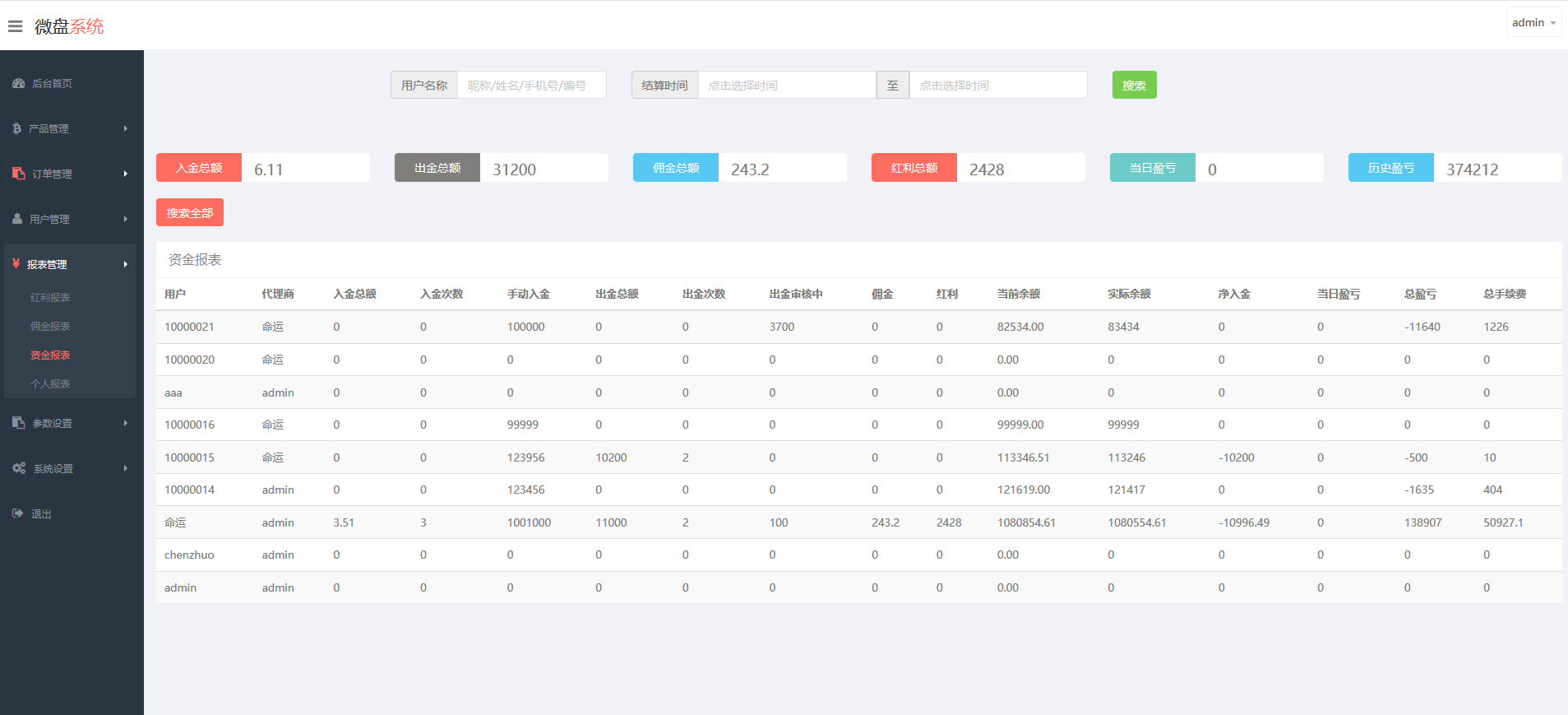Open the 个人报表 submenu item
The image size is (1568, 715).
click(x=50, y=384)
